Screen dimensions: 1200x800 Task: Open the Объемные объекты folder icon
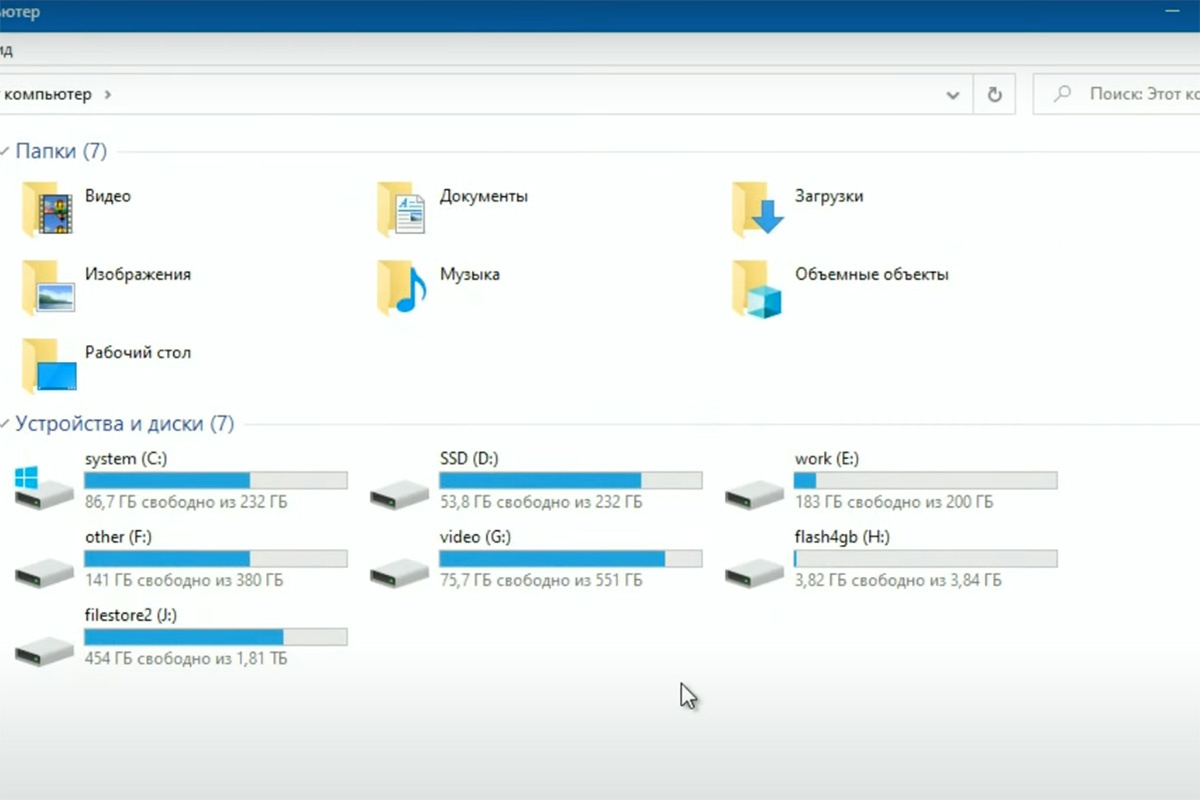(x=757, y=289)
